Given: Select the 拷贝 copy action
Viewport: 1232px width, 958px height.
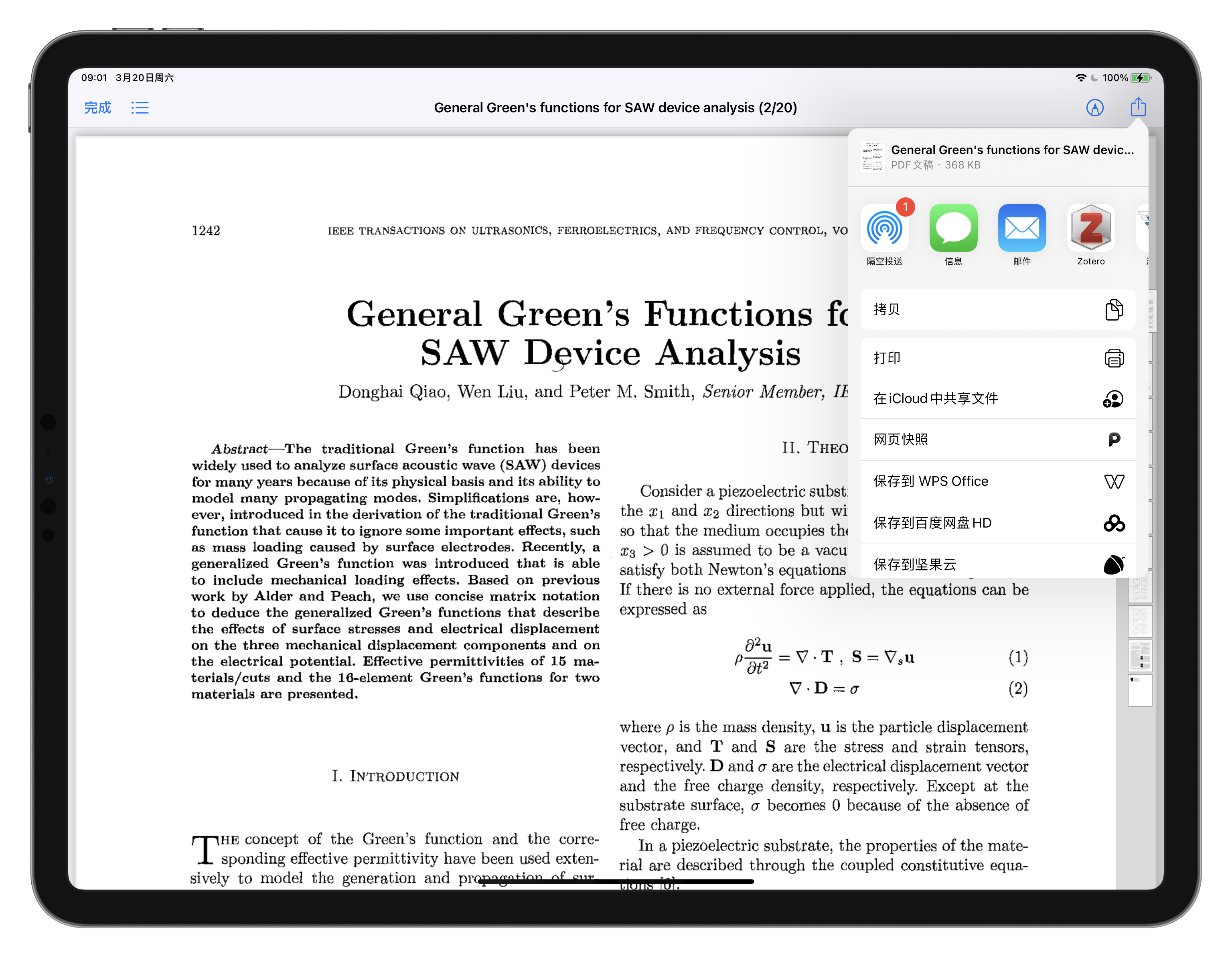Looking at the screenshot, I should coord(997,309).
